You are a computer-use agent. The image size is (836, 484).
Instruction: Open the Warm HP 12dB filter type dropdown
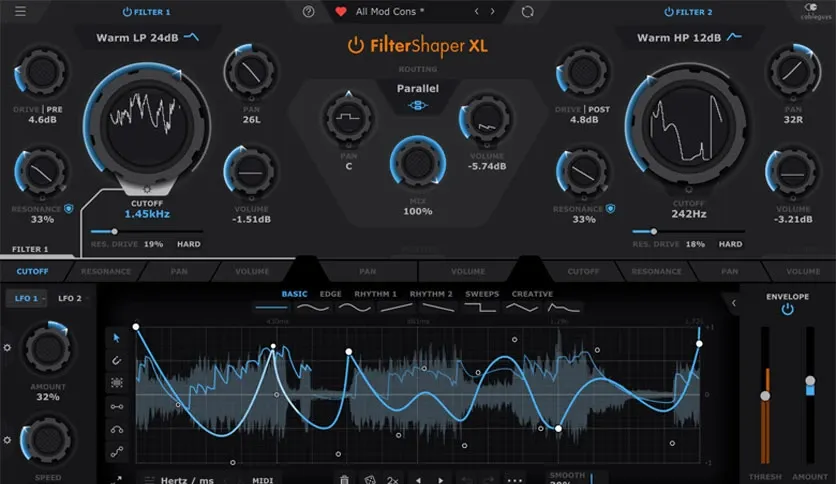(x=689, y=38)
